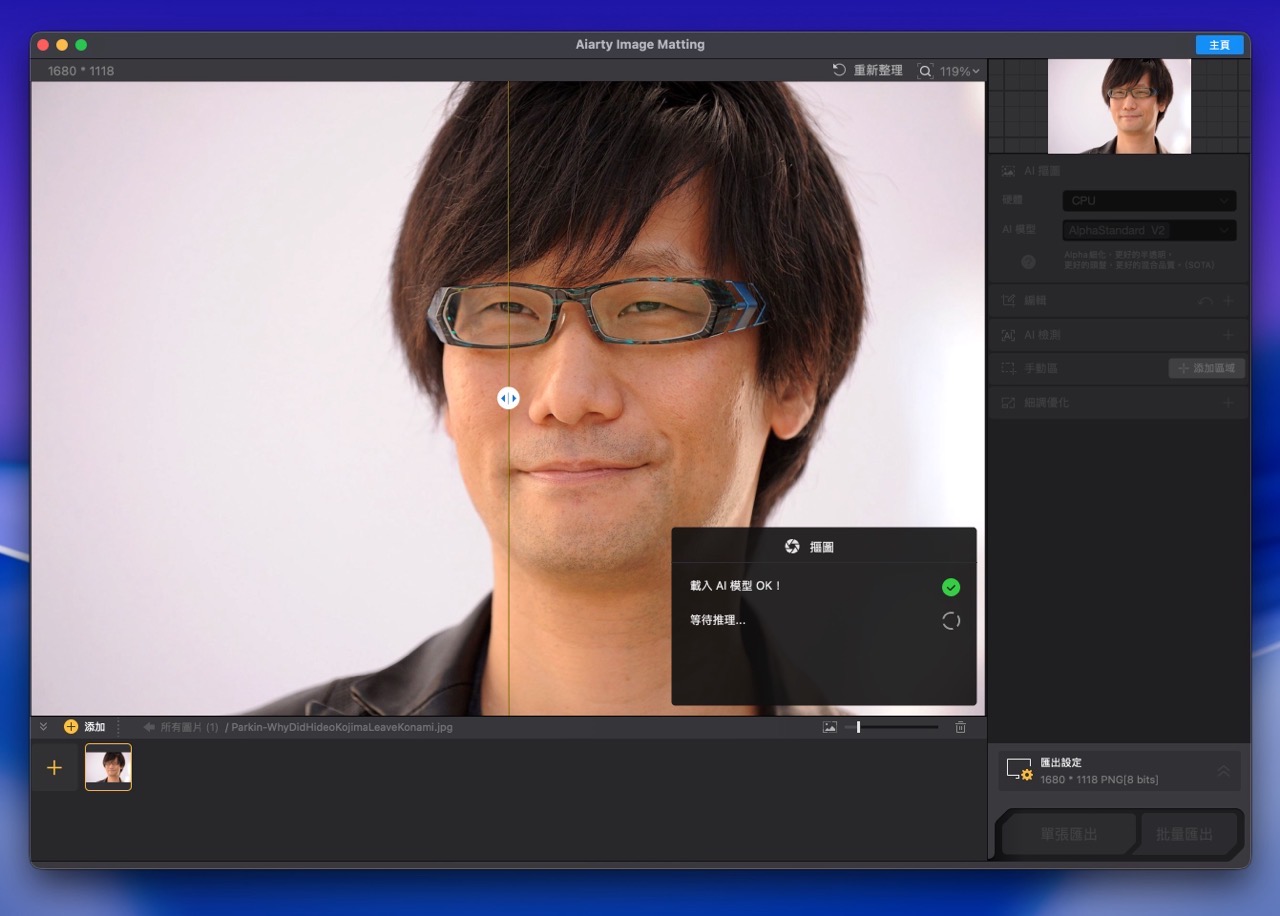Collapse the filmstrip with the chevron
Viewport: 1280px width, 916px height.
(x=43, y=726)
